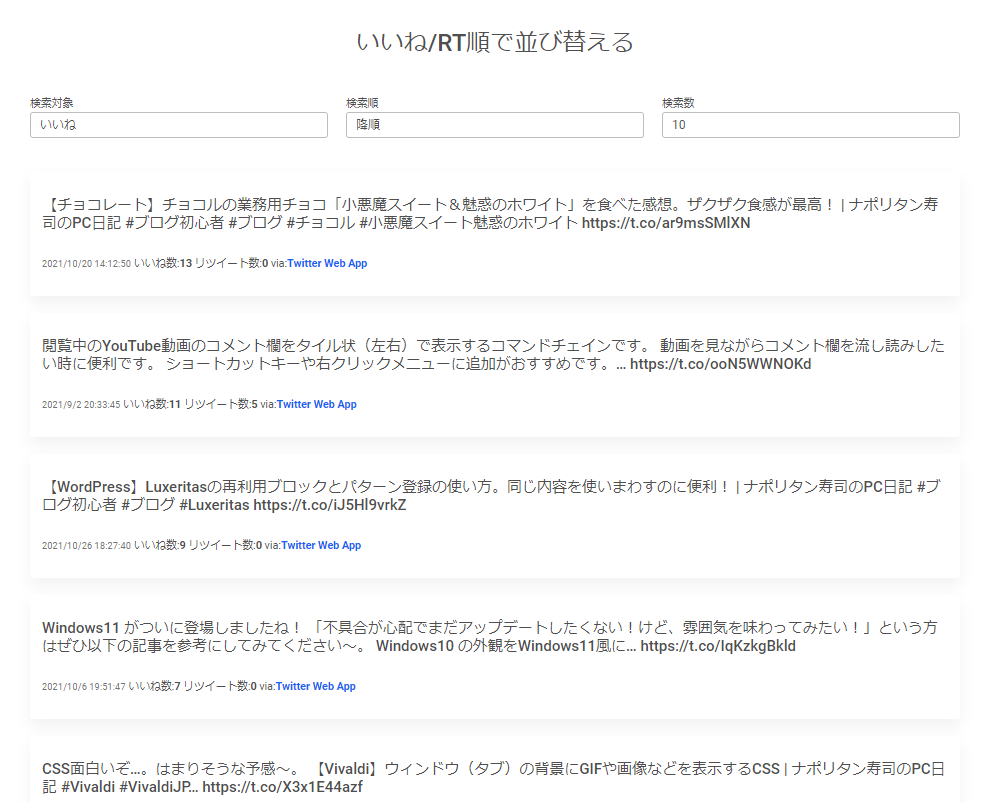The width and height of the screenshot is (995, 802).
Task: Click the #Luxeritas hashtag
Action: (x=214, y=505)
